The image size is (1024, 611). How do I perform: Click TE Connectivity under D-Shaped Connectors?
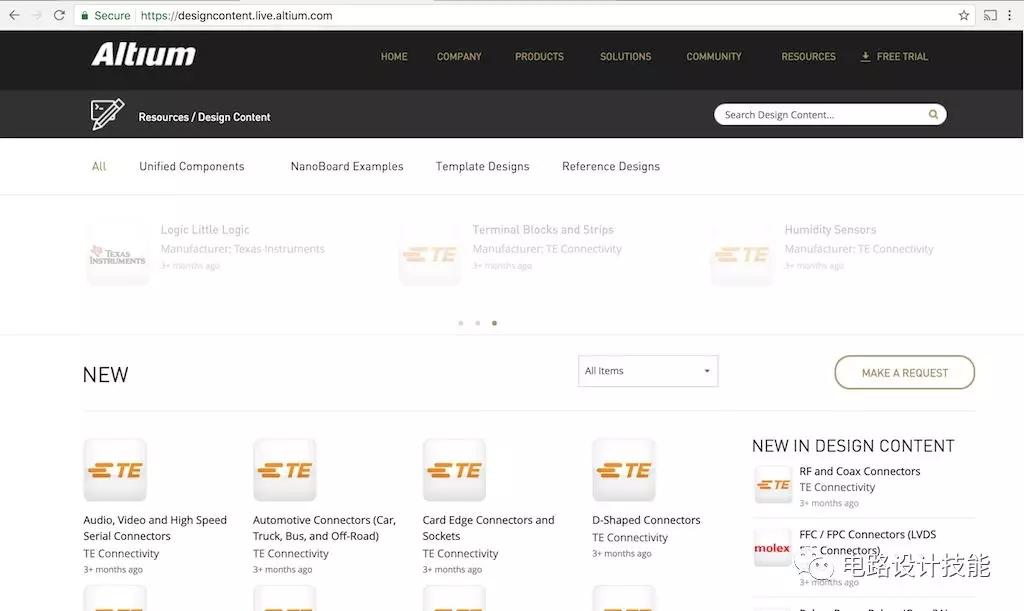630,538
